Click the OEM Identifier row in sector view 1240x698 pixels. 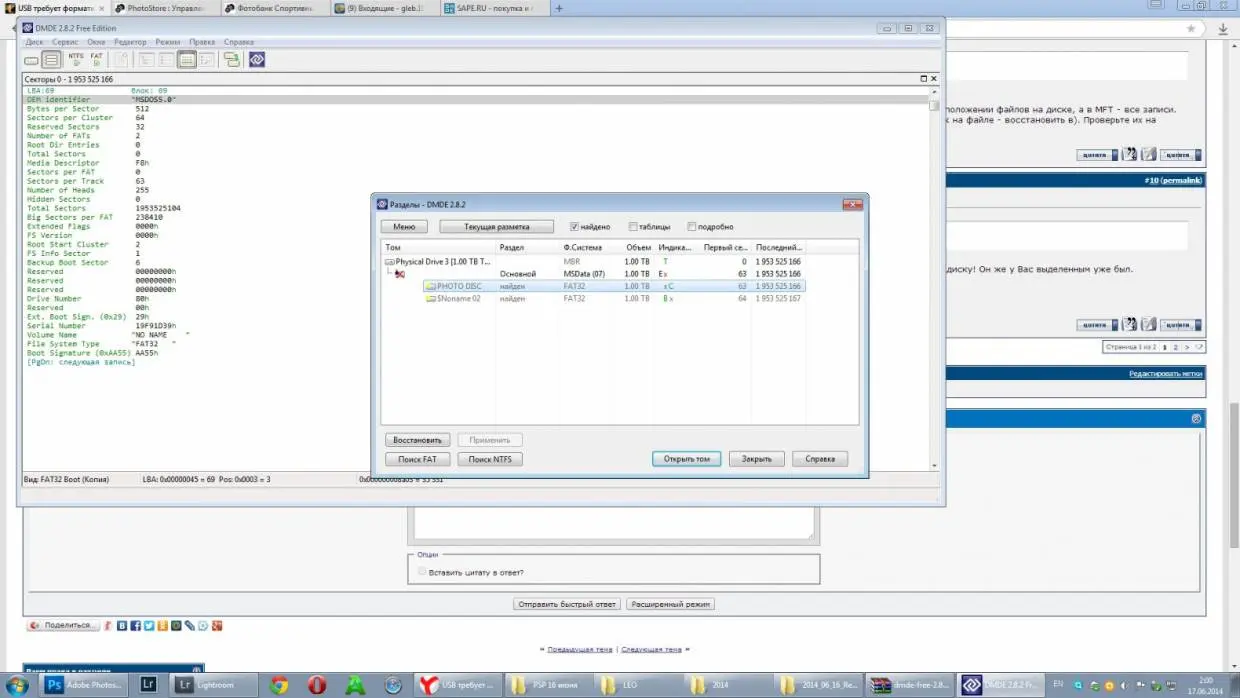(x=475, y=100)
